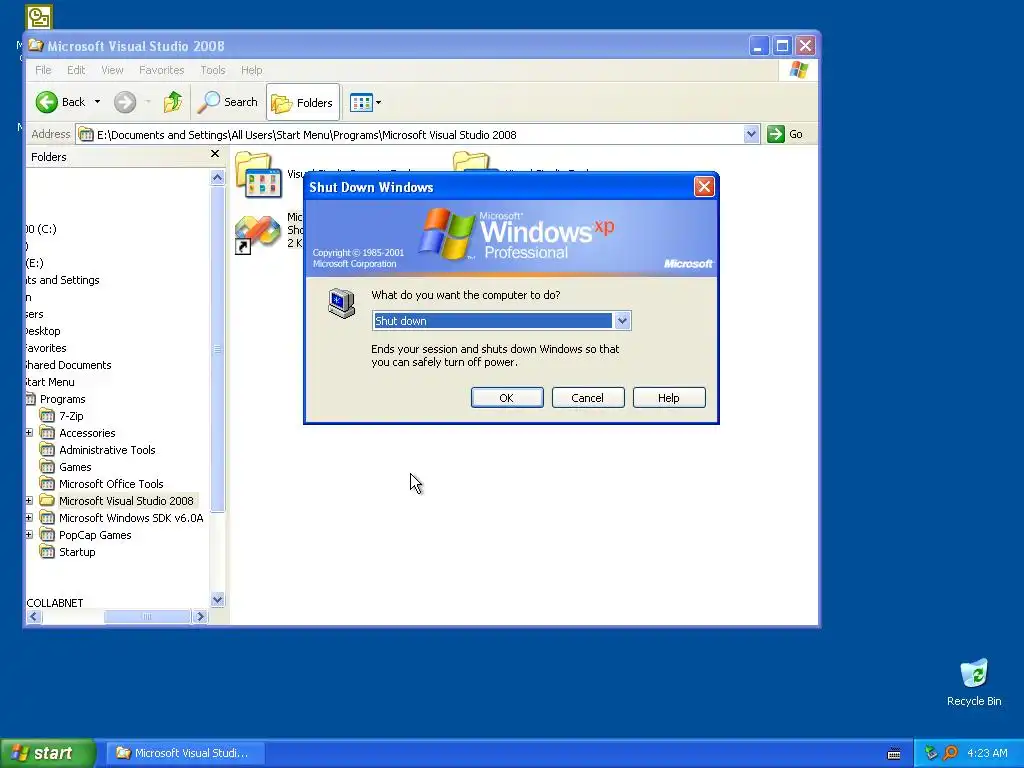Select Startup folder in tree
1024x768 pixels.
point(77,552)
